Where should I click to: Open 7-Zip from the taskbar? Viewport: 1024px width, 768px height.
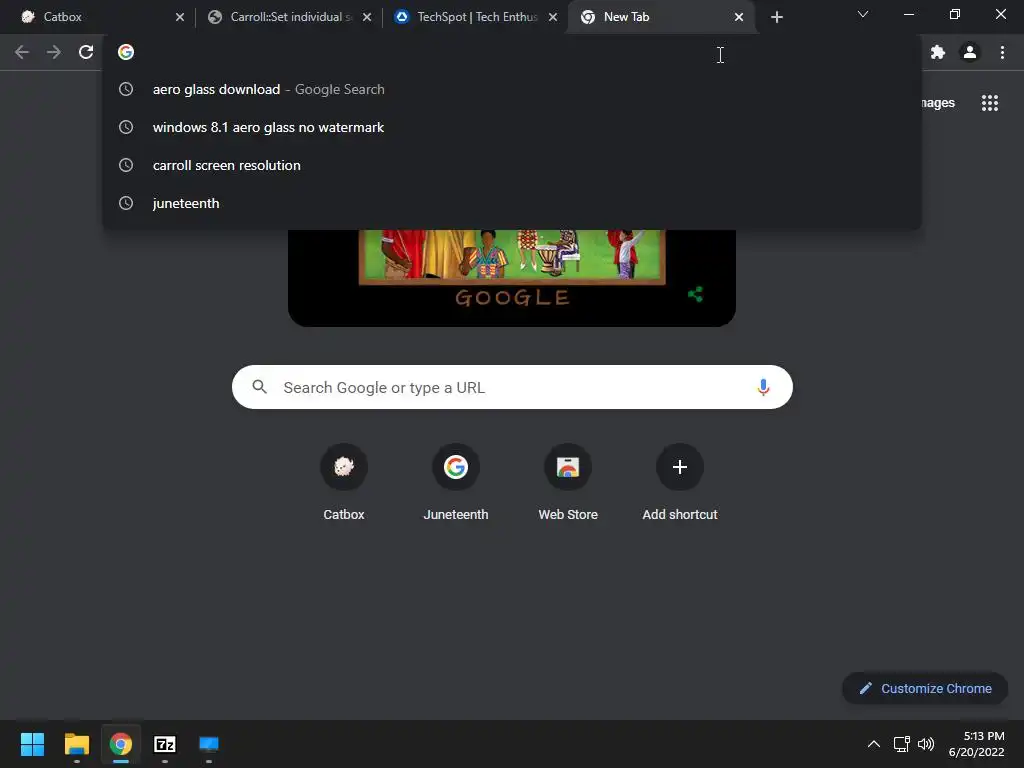click(165, 744)
